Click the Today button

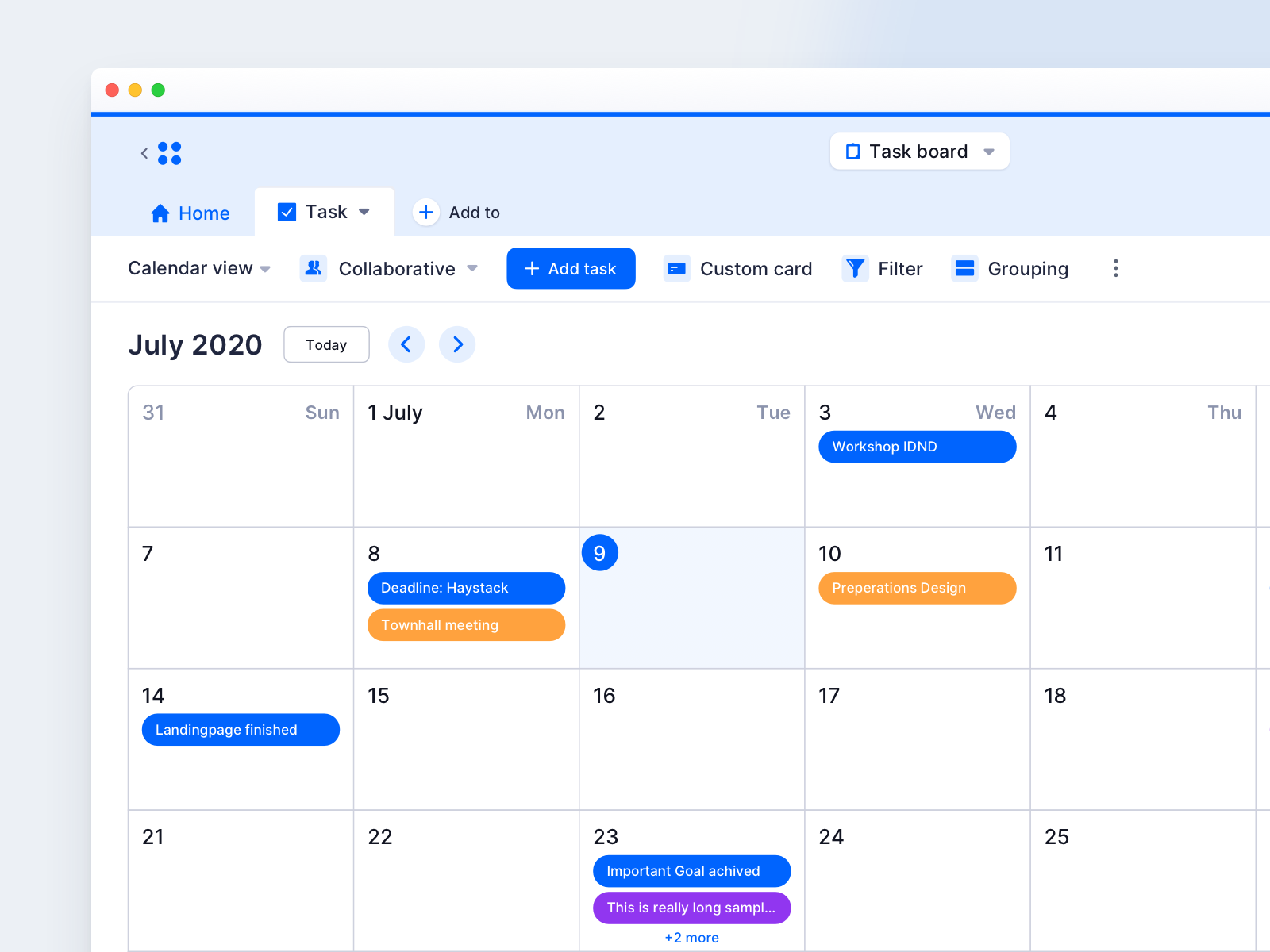click(x=326, y=344)
